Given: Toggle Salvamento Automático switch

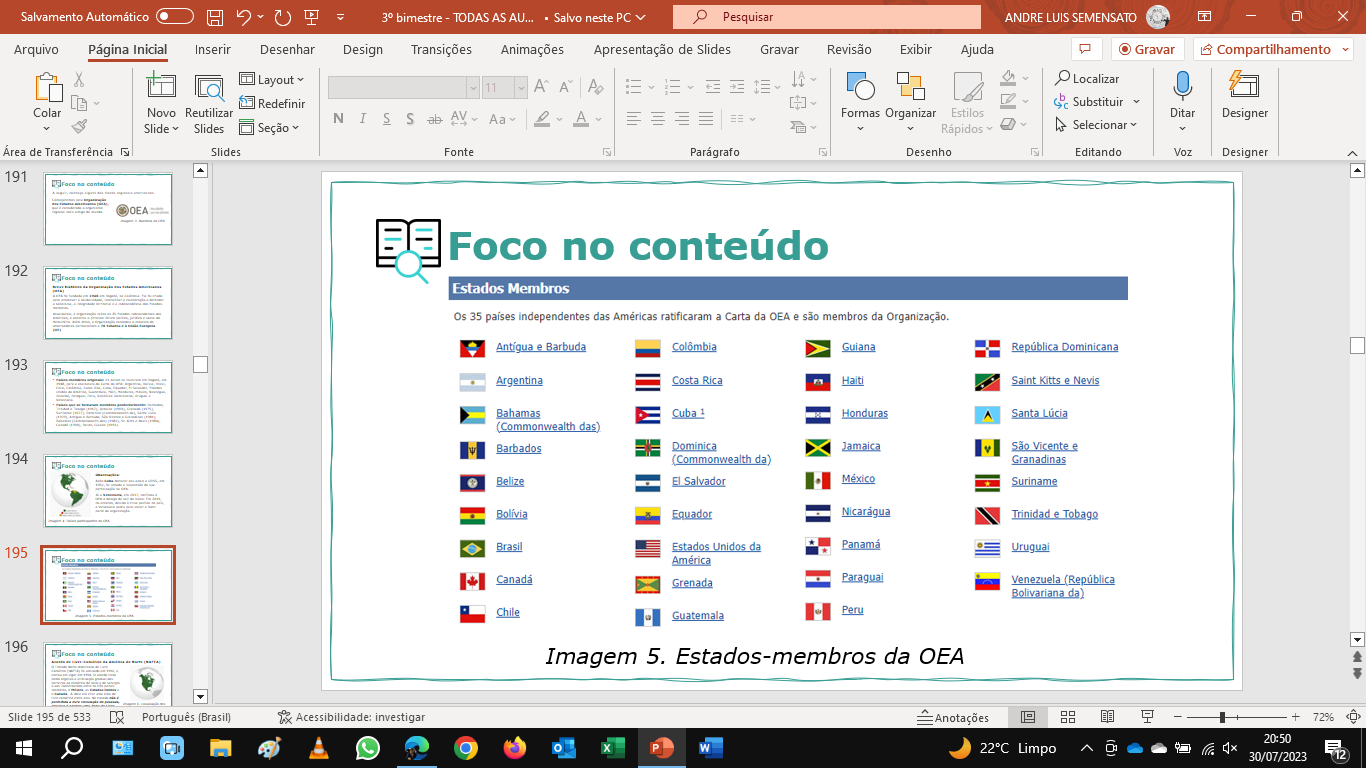Looking at the screenshot, I should (x=175, y=17).
